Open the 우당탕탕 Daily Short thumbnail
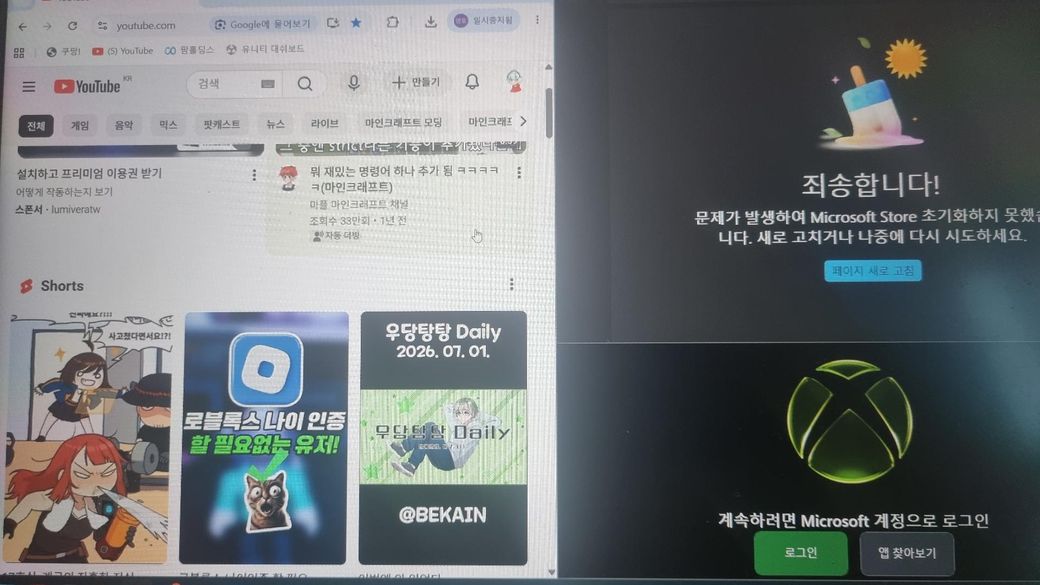The width and height of the screenshot is (1040, 585). click(443, 438)
